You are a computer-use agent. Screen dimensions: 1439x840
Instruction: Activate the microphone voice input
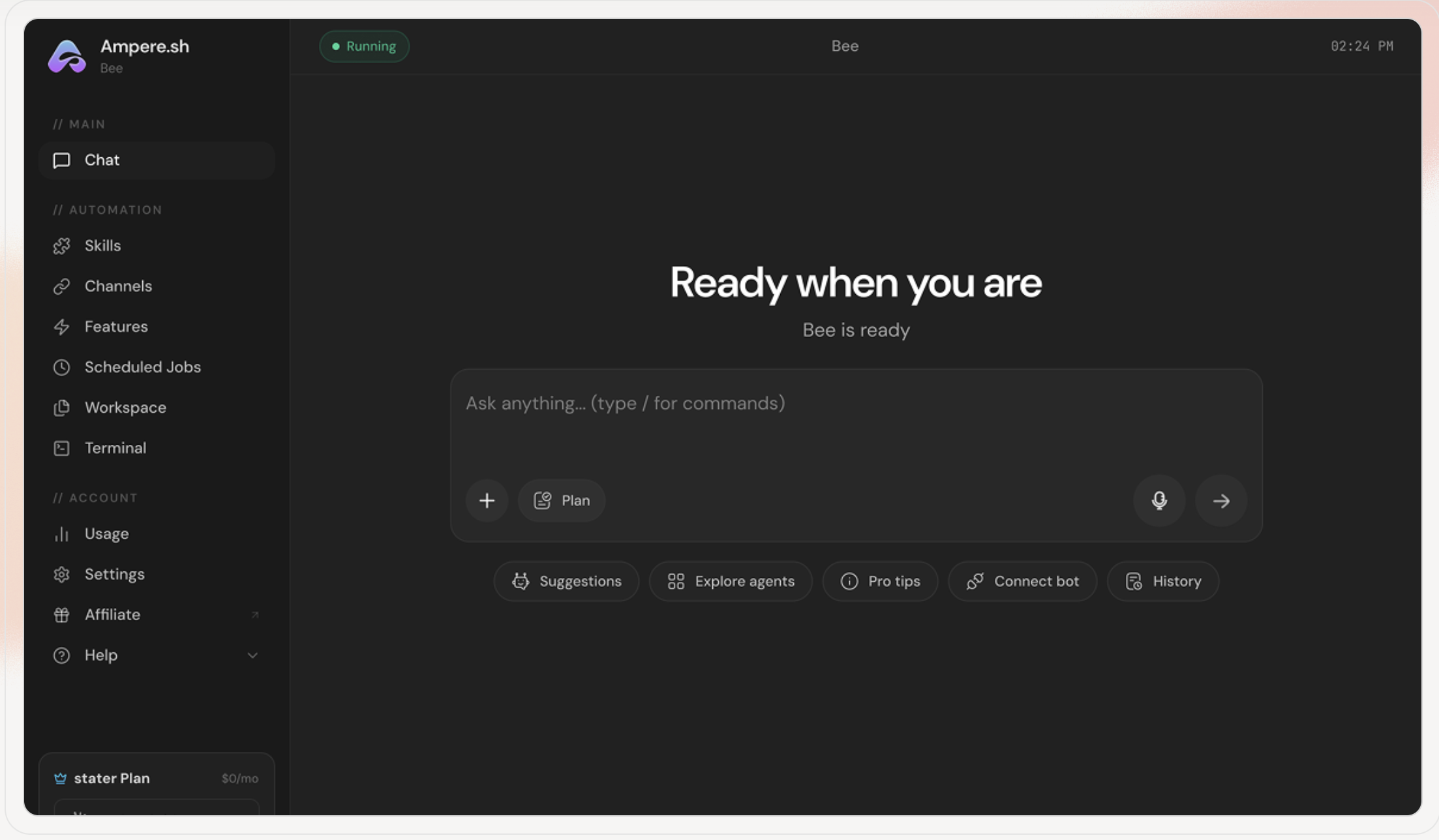click(x=1159, y=501)
